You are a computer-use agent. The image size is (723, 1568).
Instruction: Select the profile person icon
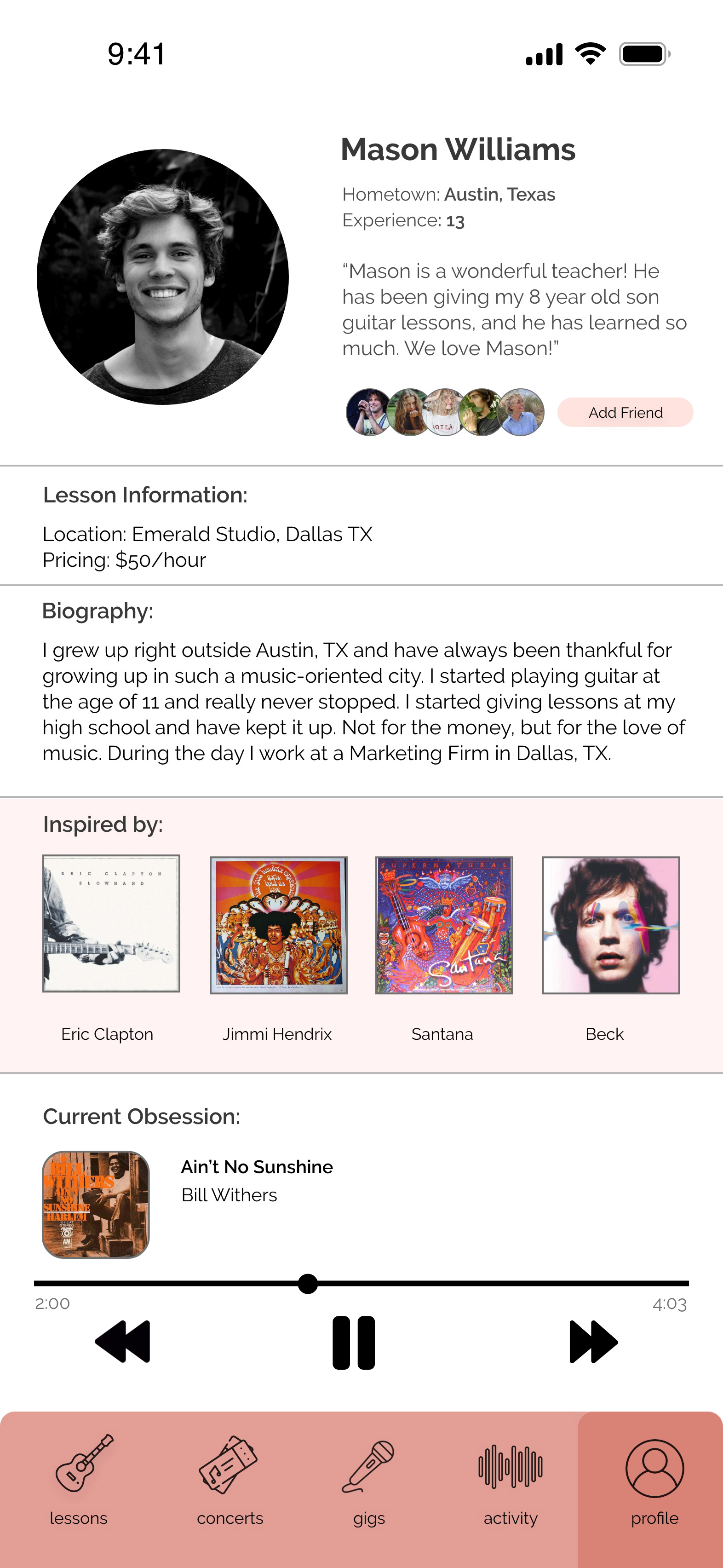655,1468
